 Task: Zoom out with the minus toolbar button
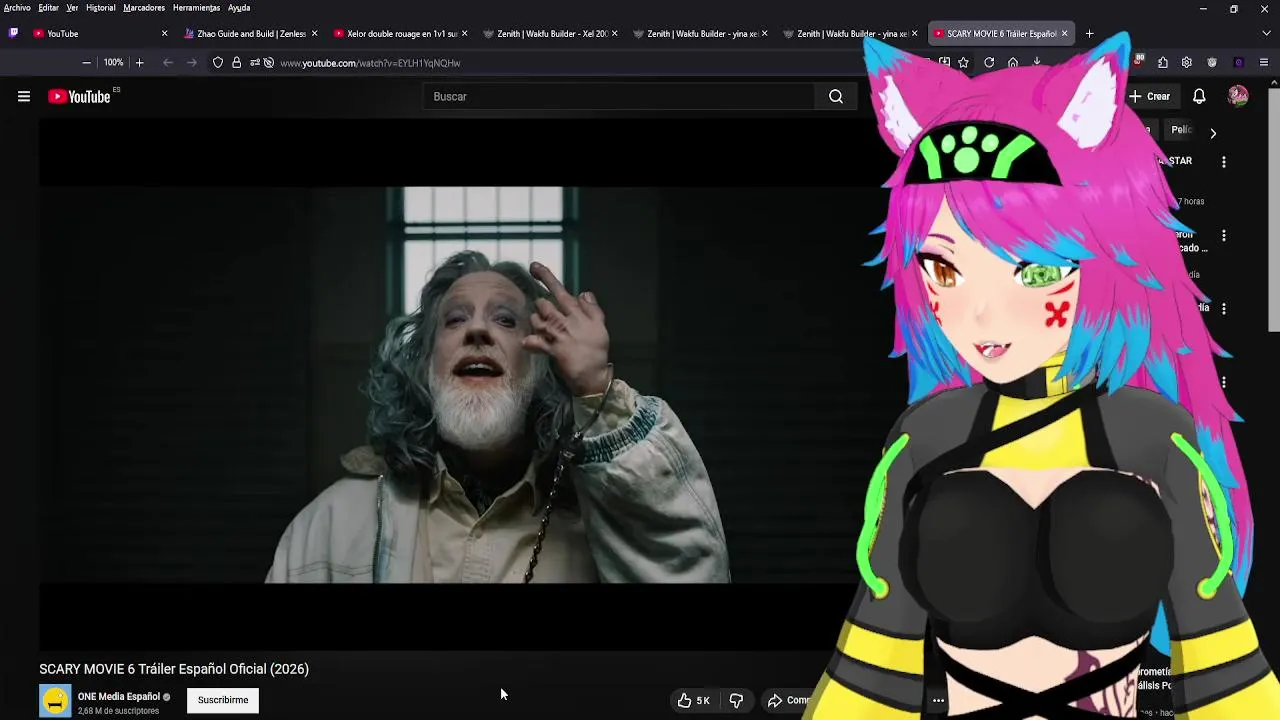pos(86,63)
